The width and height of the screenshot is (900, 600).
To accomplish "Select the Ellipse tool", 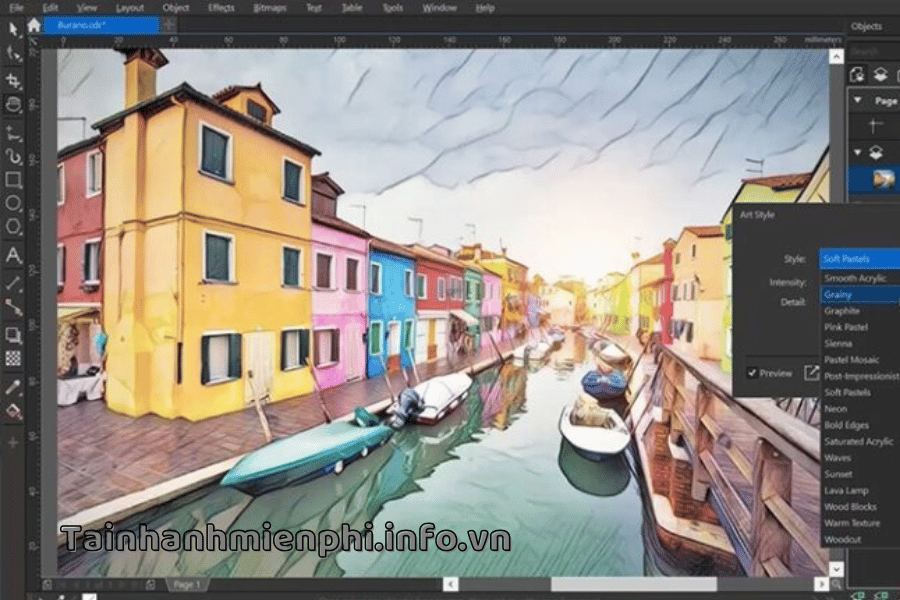I will pos(13,203).
